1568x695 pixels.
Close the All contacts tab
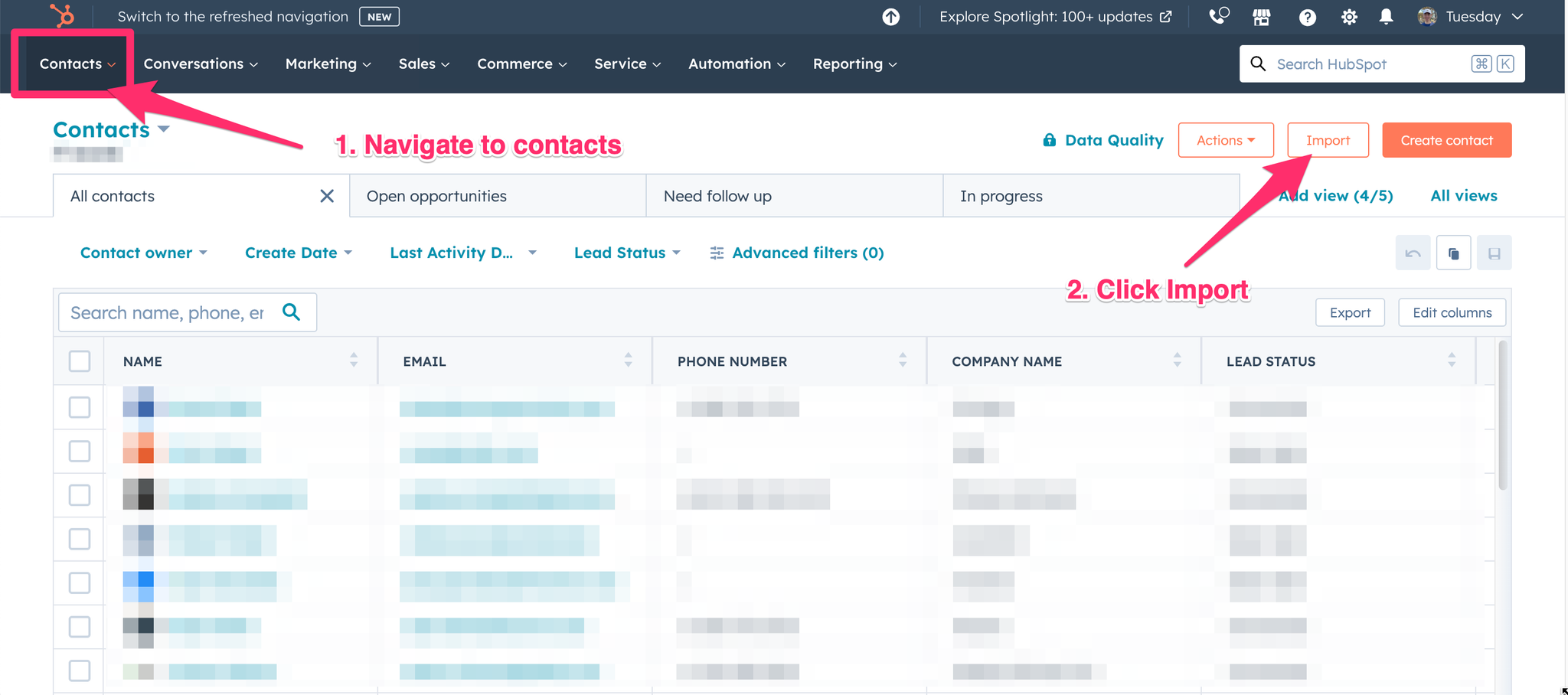[x=327, y=196]
